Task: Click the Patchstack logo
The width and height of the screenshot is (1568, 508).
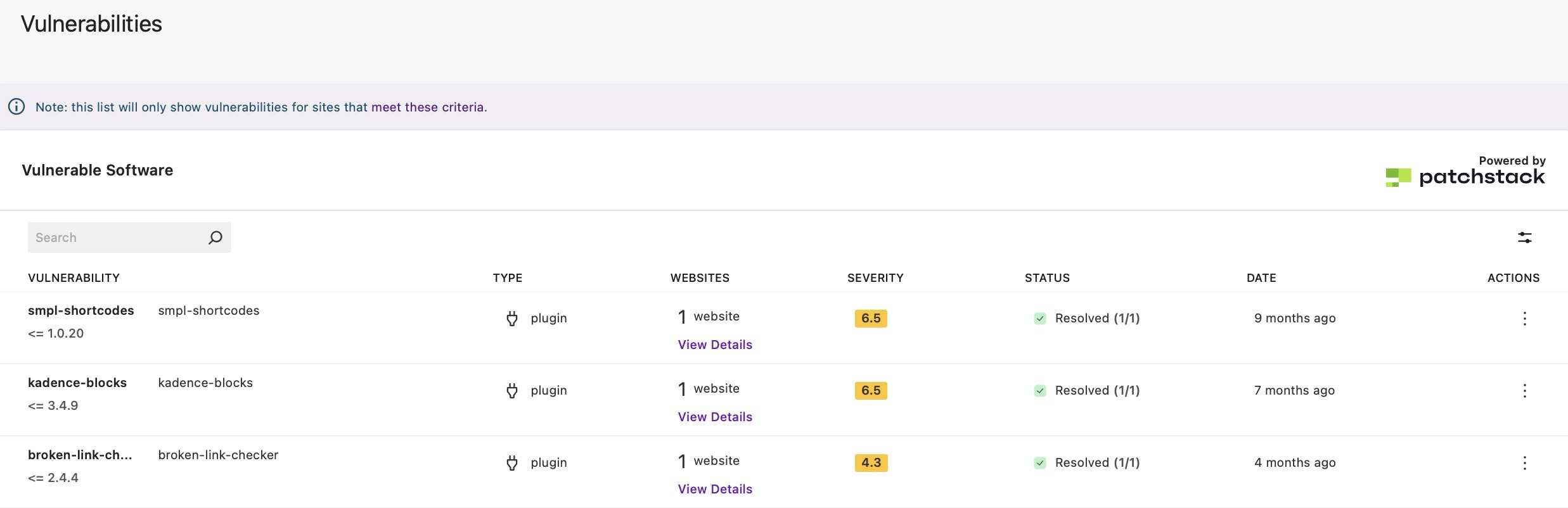Action: coord(1465,177)
